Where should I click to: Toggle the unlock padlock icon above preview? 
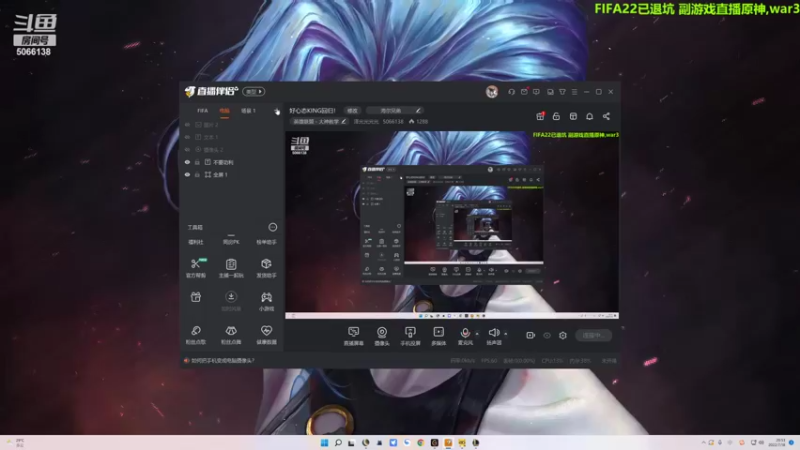point(556,116)
